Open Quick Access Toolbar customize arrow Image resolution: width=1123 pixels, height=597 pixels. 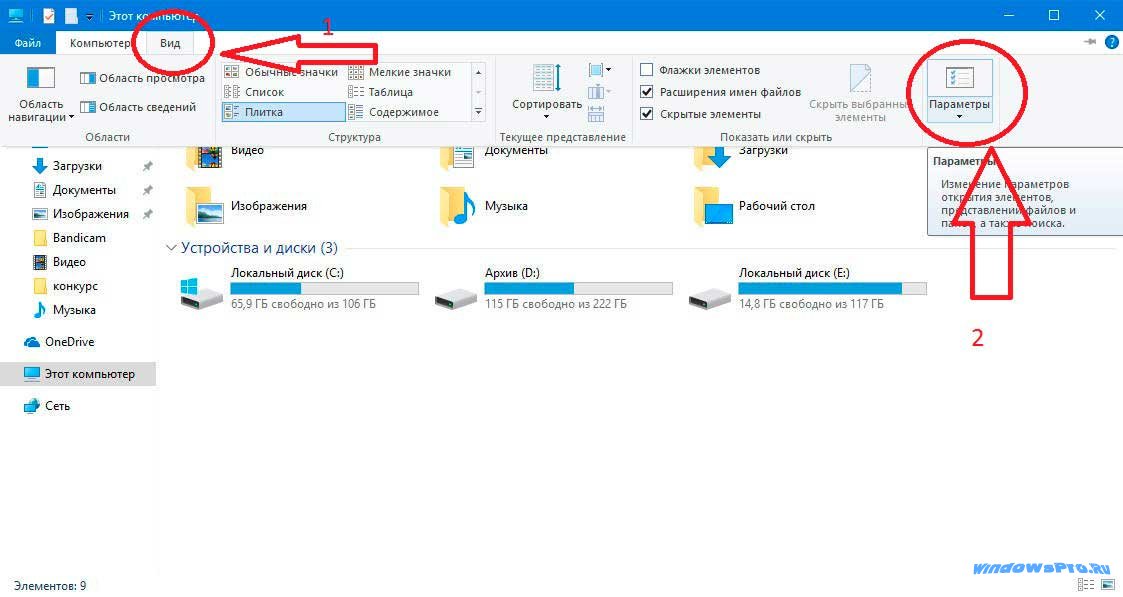coord(90,16)
